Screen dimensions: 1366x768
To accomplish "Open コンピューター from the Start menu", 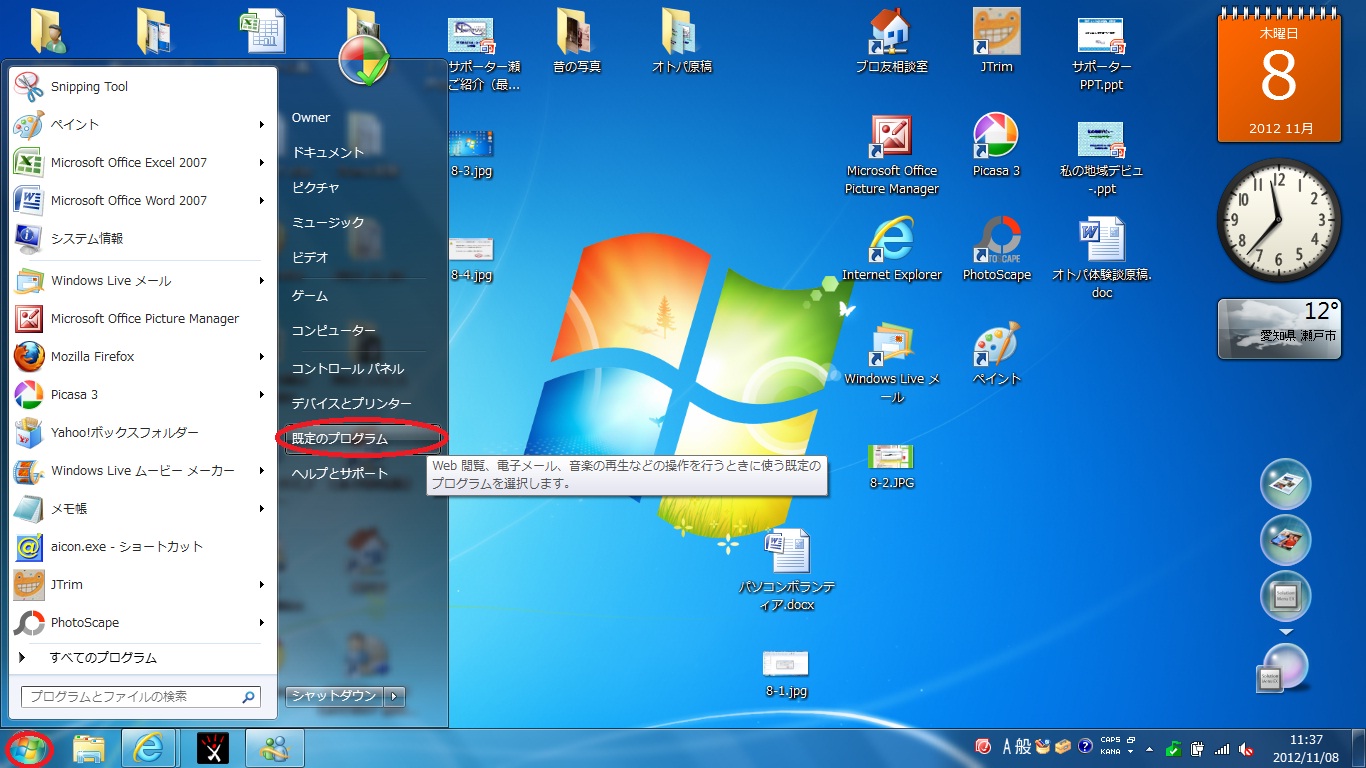I will 360,330.
